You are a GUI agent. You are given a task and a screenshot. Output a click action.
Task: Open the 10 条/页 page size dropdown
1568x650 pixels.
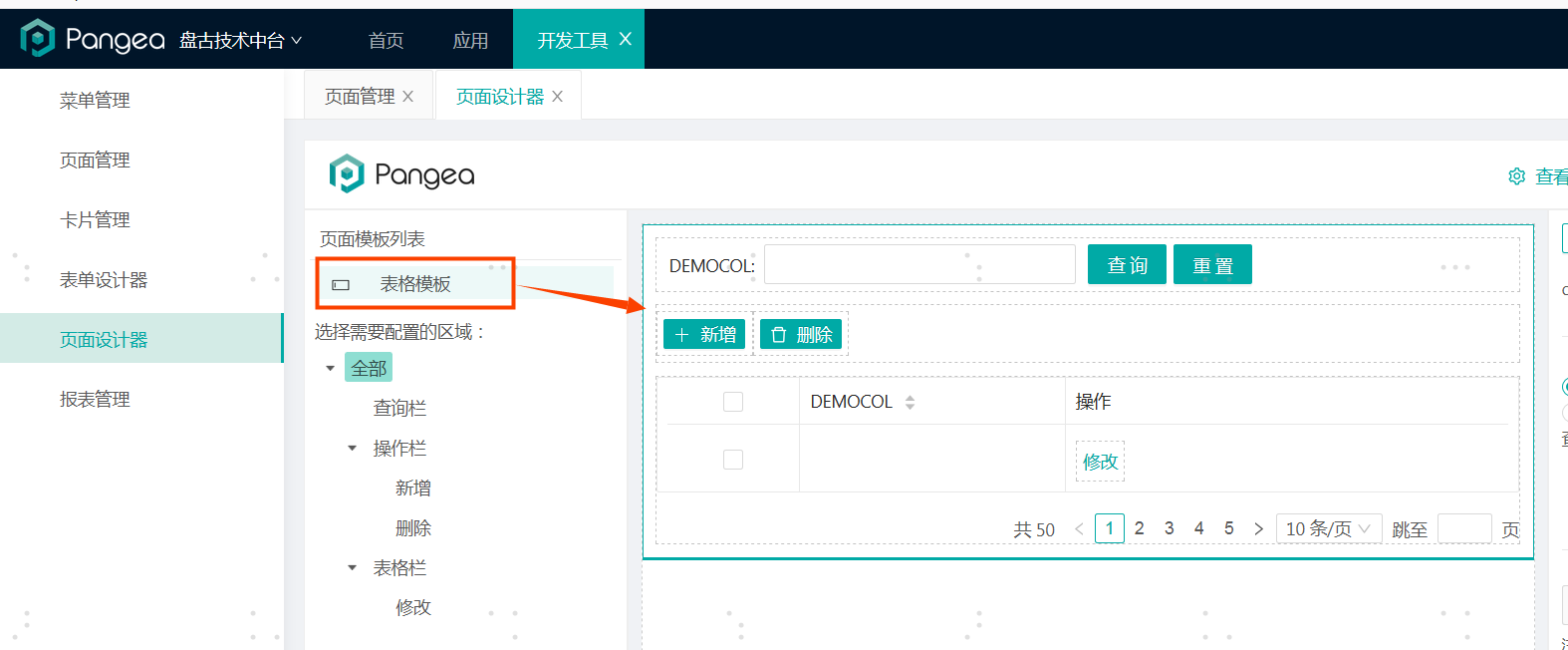tap(1328, 528)
